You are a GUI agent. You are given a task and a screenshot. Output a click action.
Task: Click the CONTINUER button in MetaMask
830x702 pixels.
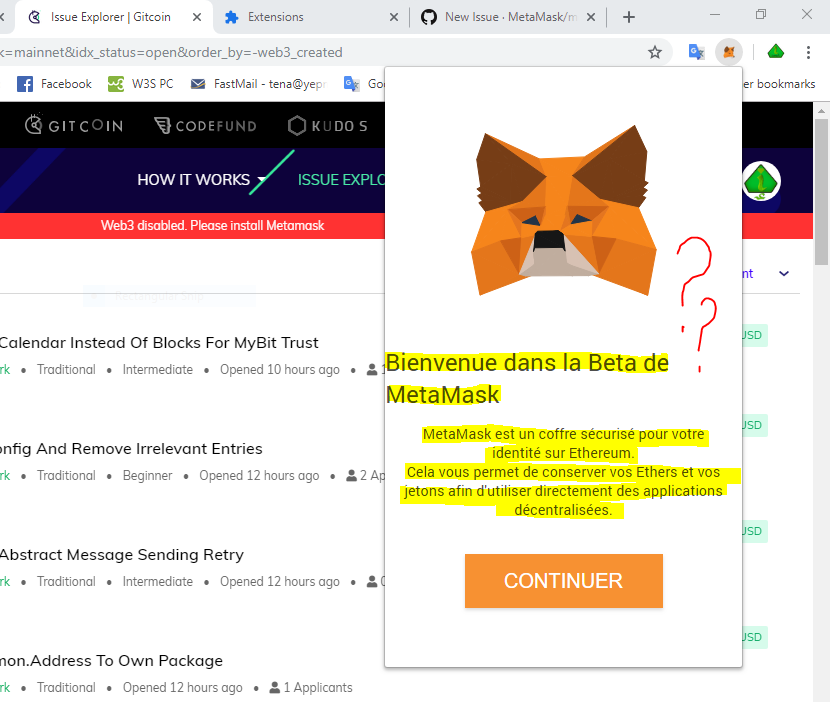564,581
